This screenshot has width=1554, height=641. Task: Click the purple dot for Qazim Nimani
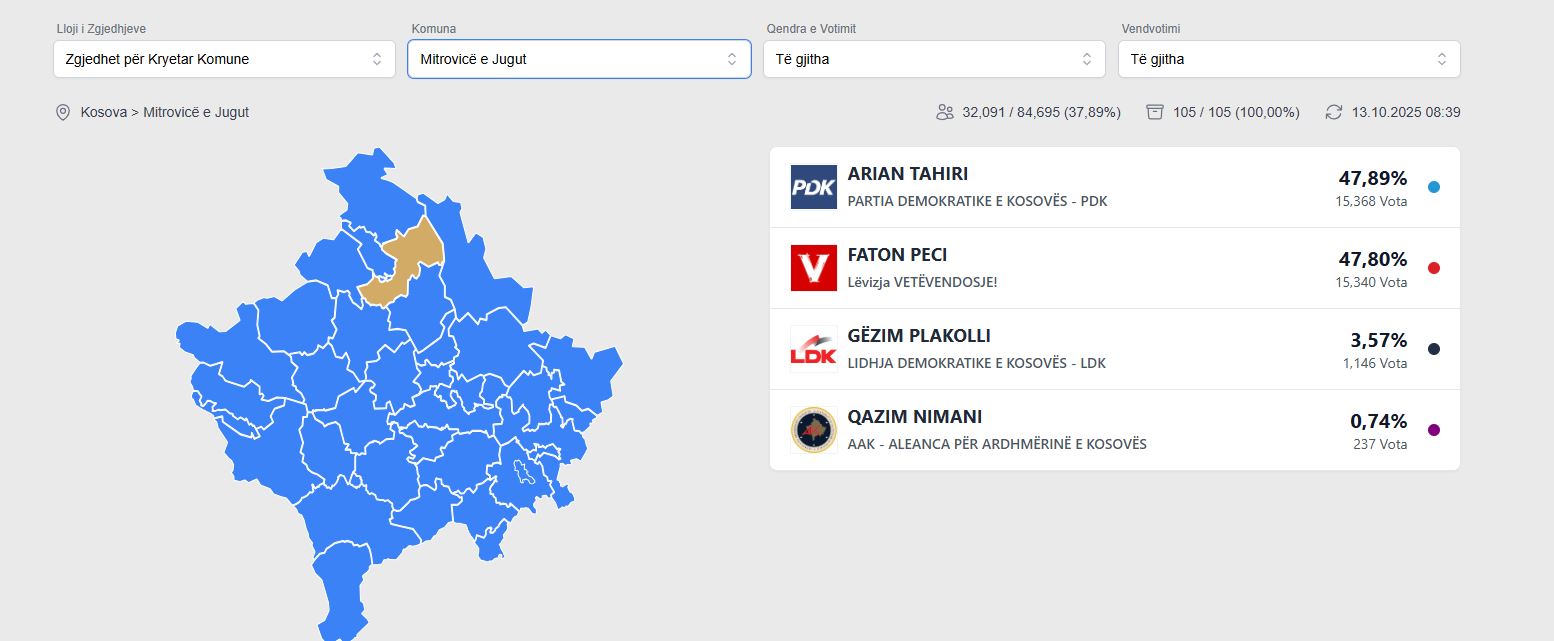point(1433,430)
